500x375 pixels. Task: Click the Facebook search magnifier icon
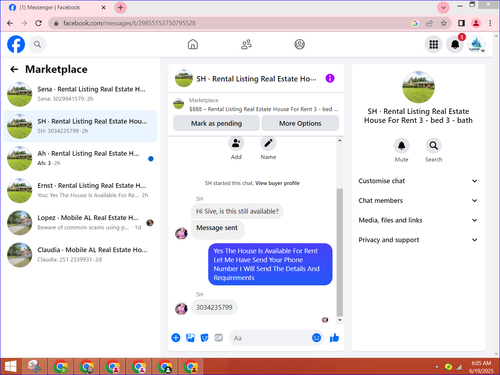point(37,44)
